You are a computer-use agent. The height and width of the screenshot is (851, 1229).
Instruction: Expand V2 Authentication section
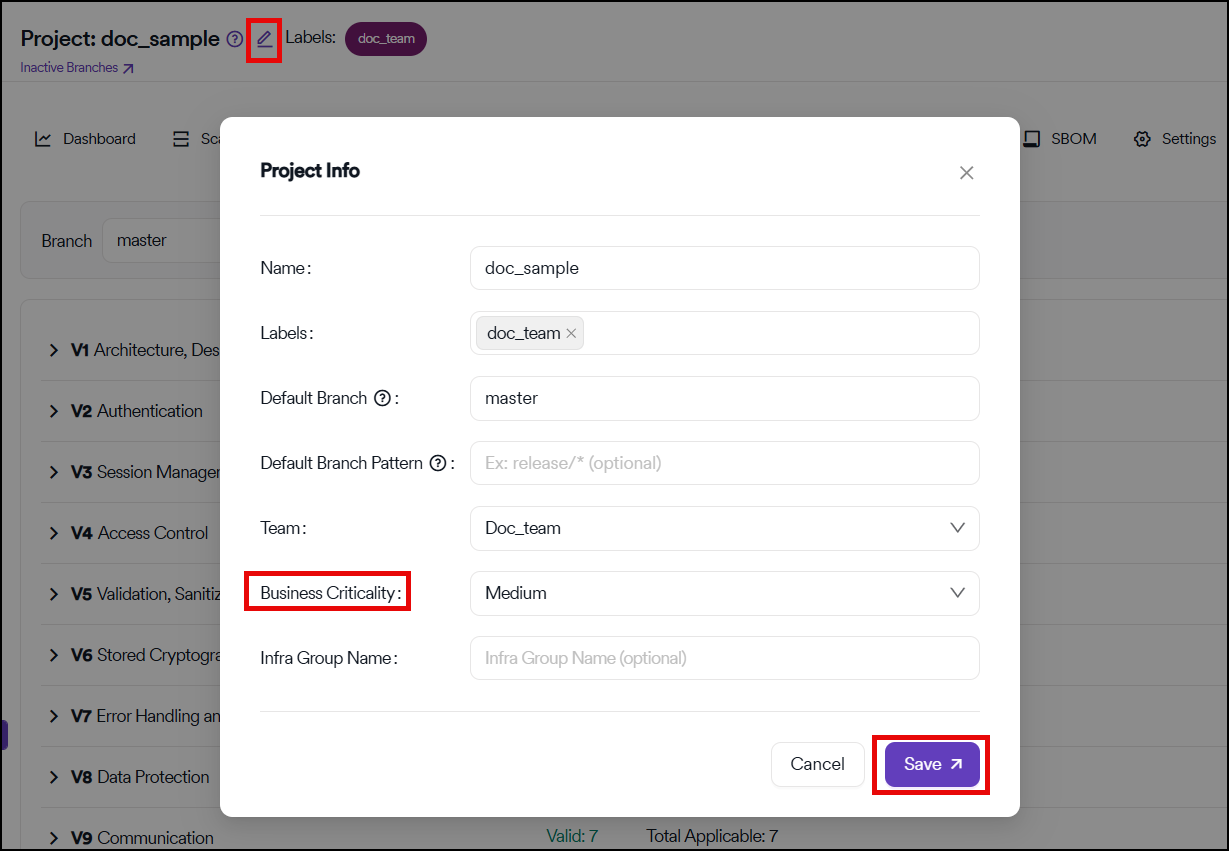pyautogui.click(x=55, y=411)
